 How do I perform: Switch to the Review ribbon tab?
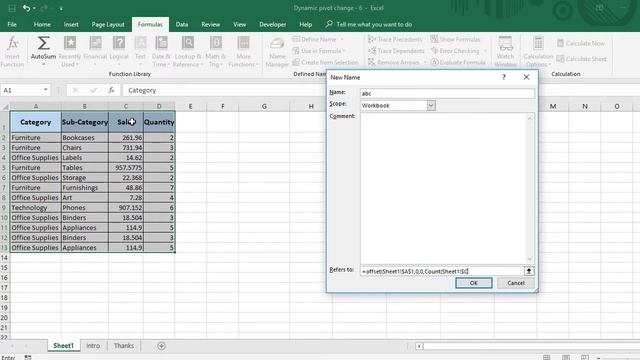tap(211, 24)
